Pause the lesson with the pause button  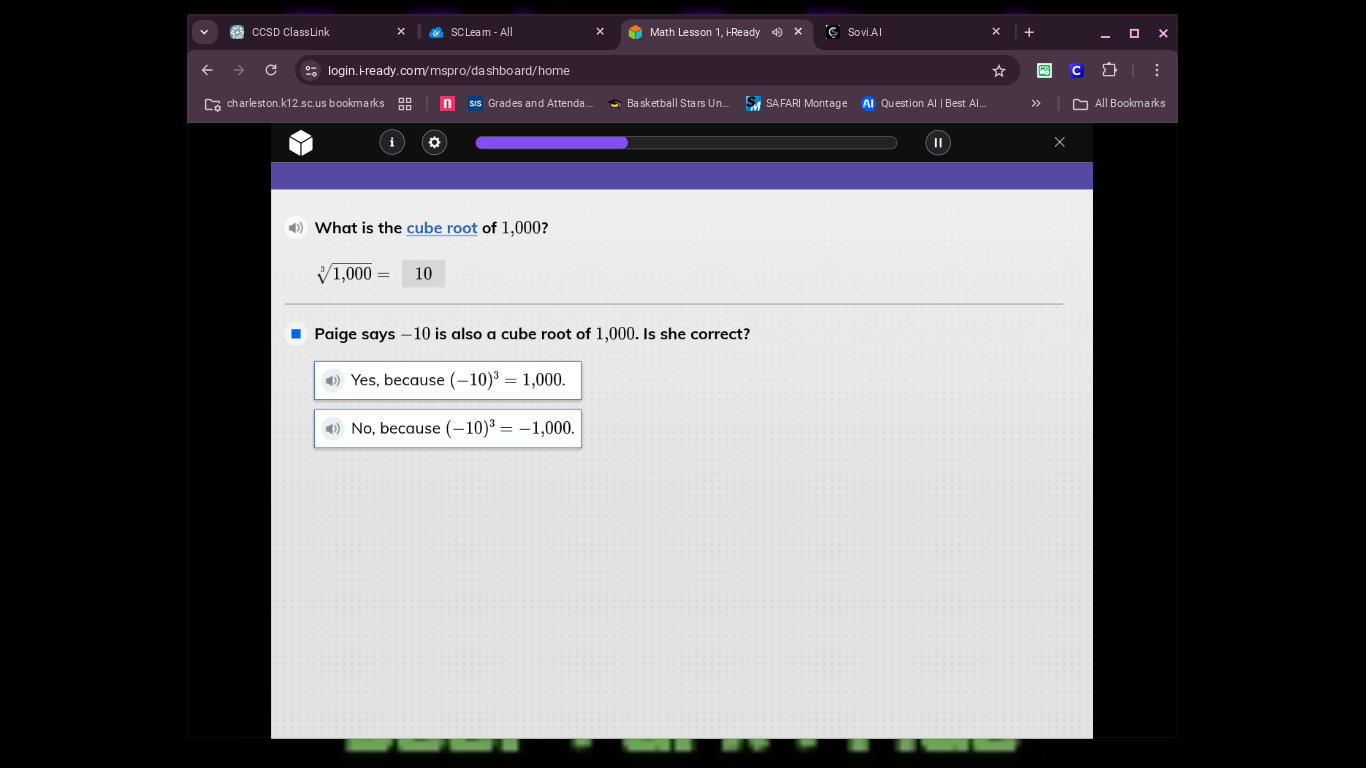tap(938, 142)
